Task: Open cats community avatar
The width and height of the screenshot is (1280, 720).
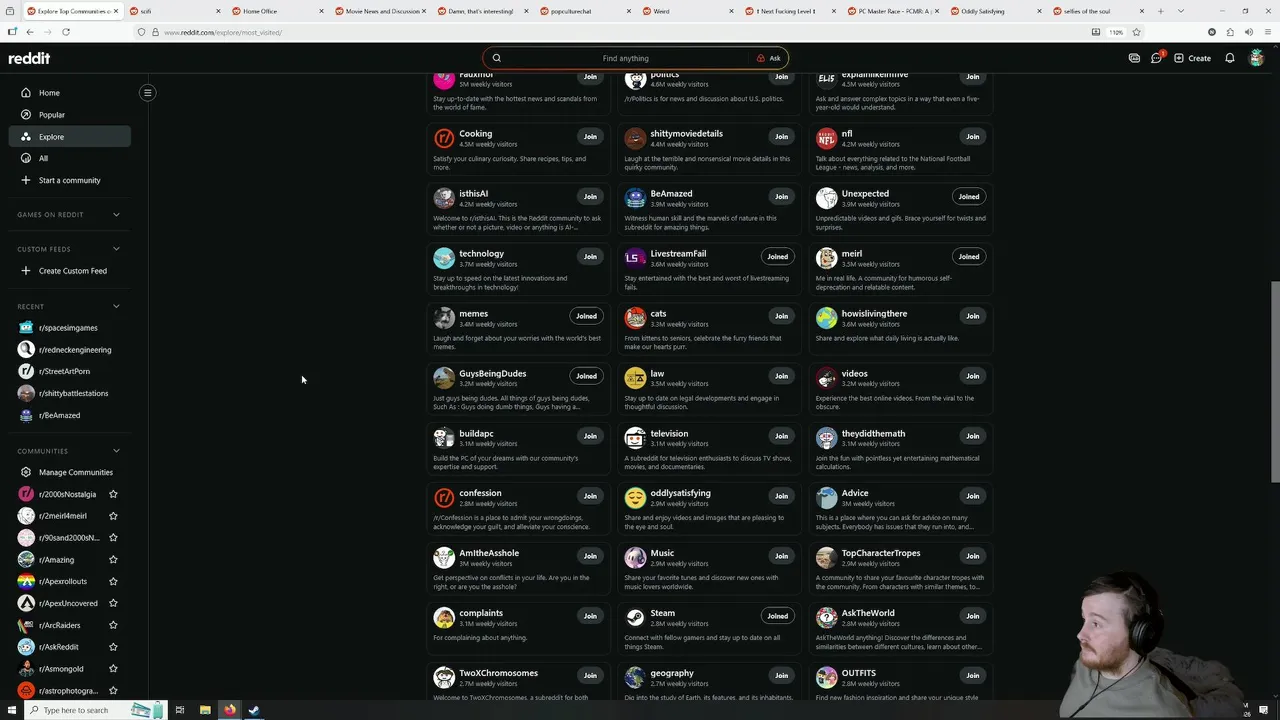Action: click(x=635, y=318)
